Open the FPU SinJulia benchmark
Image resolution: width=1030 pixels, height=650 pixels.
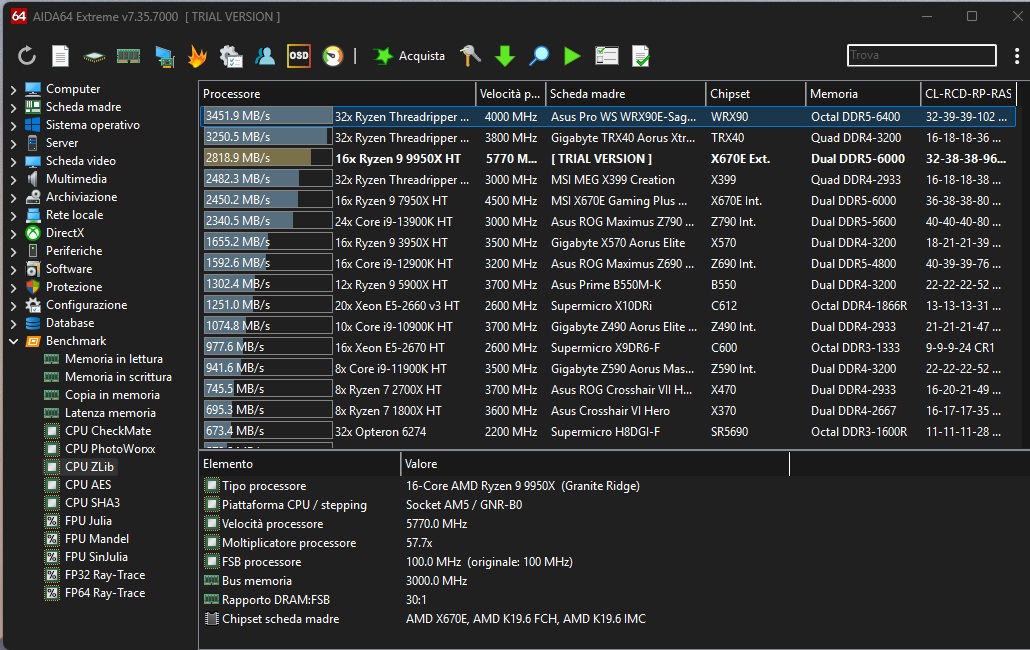(96, 557)
